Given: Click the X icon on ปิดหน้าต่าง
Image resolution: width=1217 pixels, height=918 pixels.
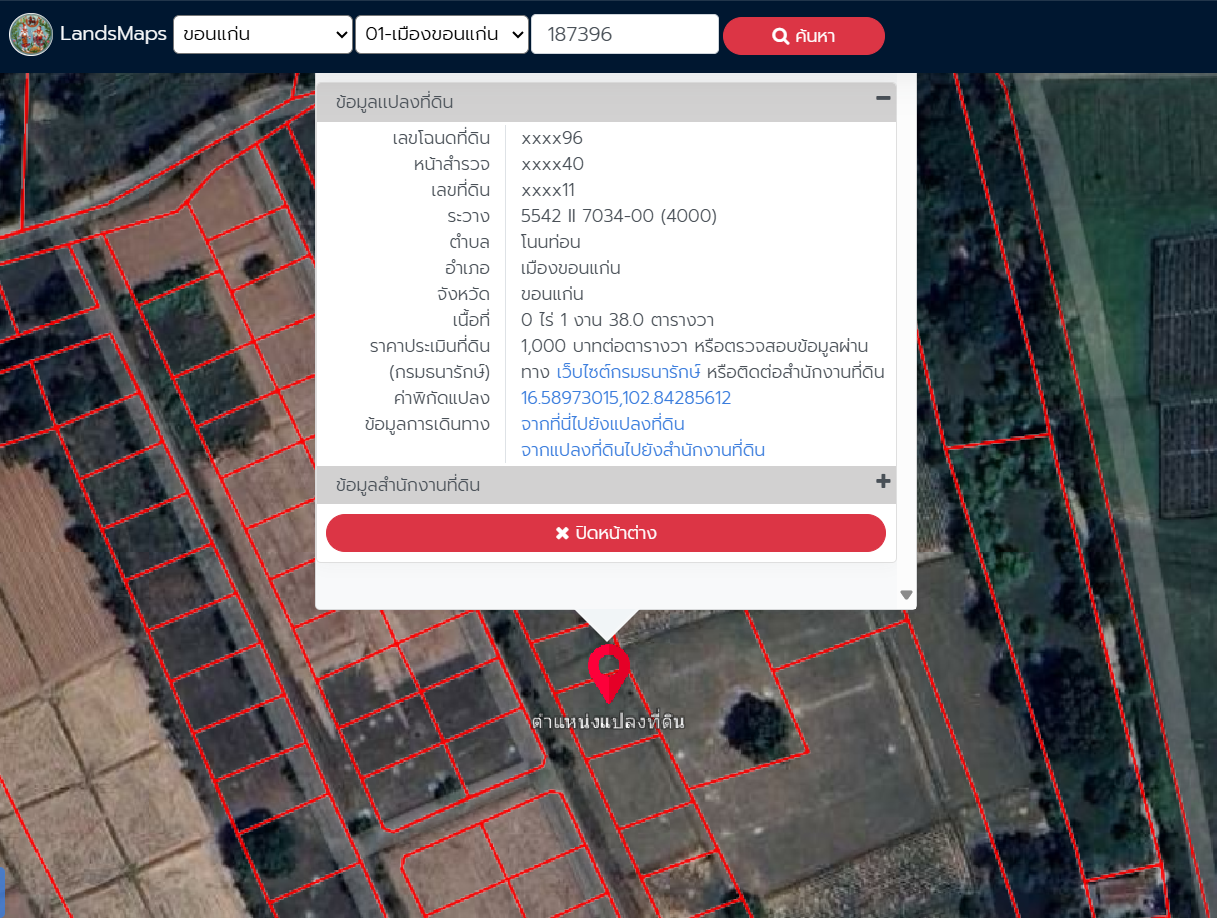Looking at the screenshot, I should tap(562, 533).
